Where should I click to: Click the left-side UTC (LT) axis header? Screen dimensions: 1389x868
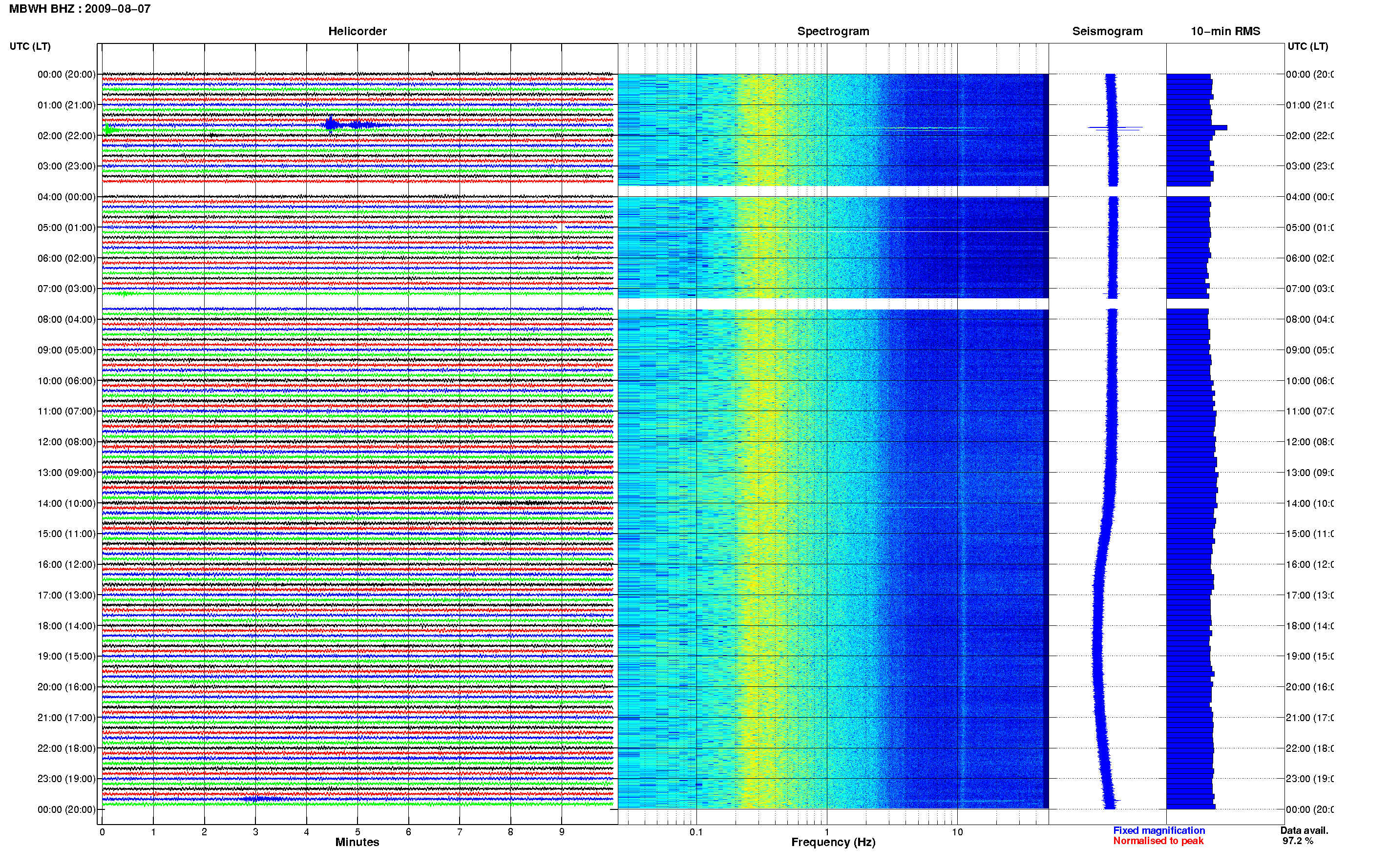[x=30, y=46]
